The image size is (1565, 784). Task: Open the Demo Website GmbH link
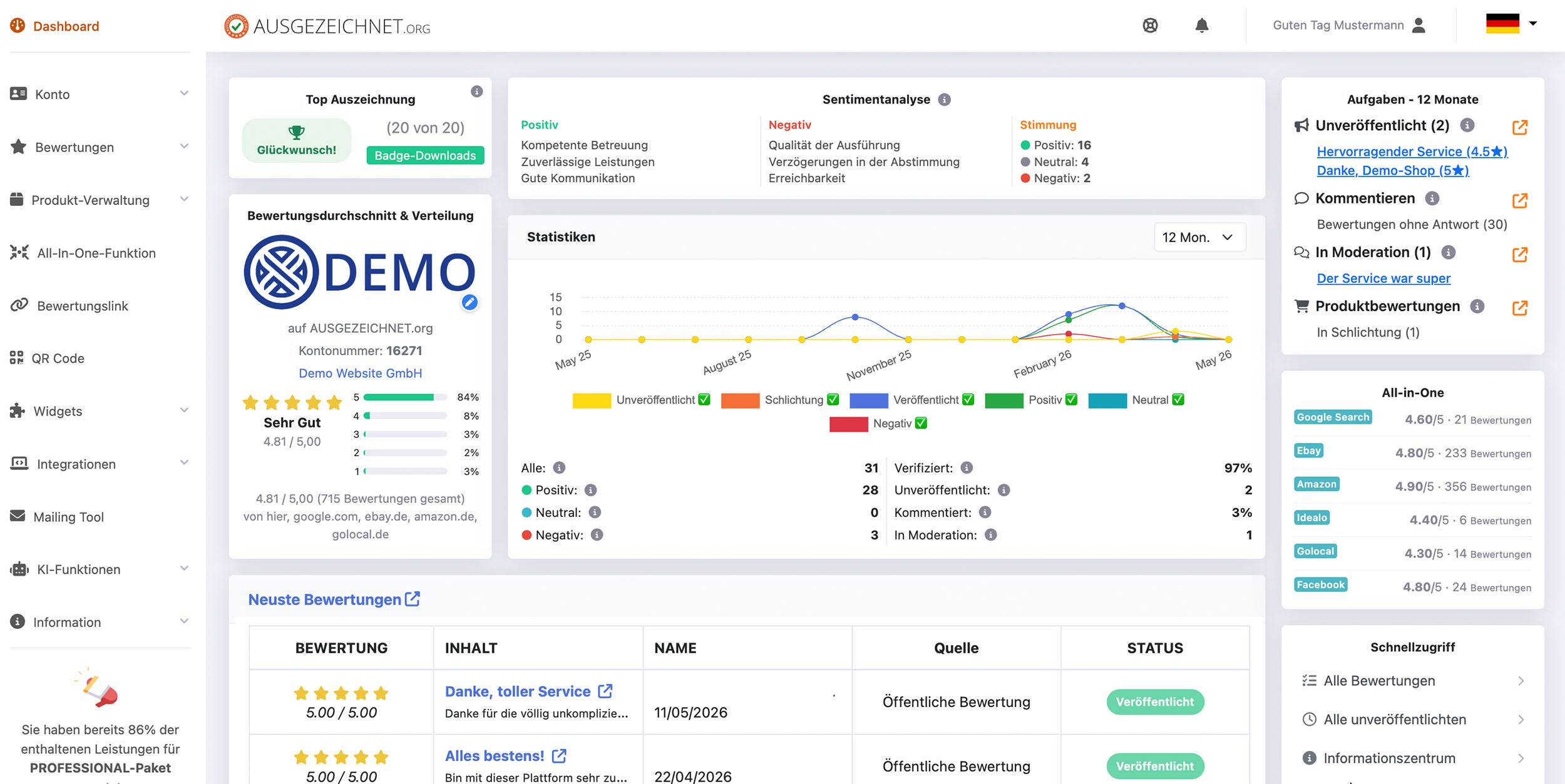(x=360, y=373)
